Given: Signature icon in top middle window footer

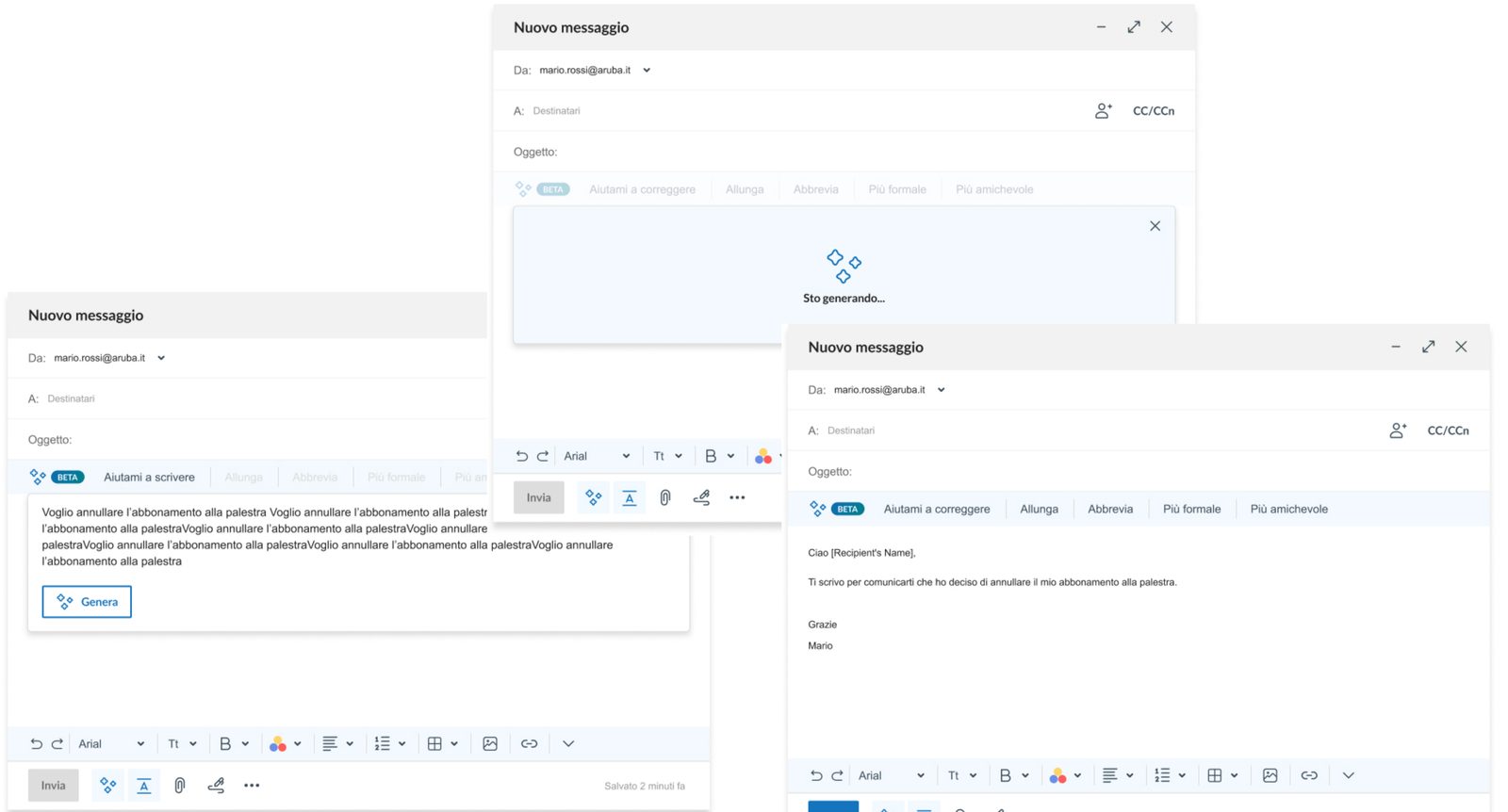Looking at the screenshot, I should pyautogui.click(x=701, y=497).
